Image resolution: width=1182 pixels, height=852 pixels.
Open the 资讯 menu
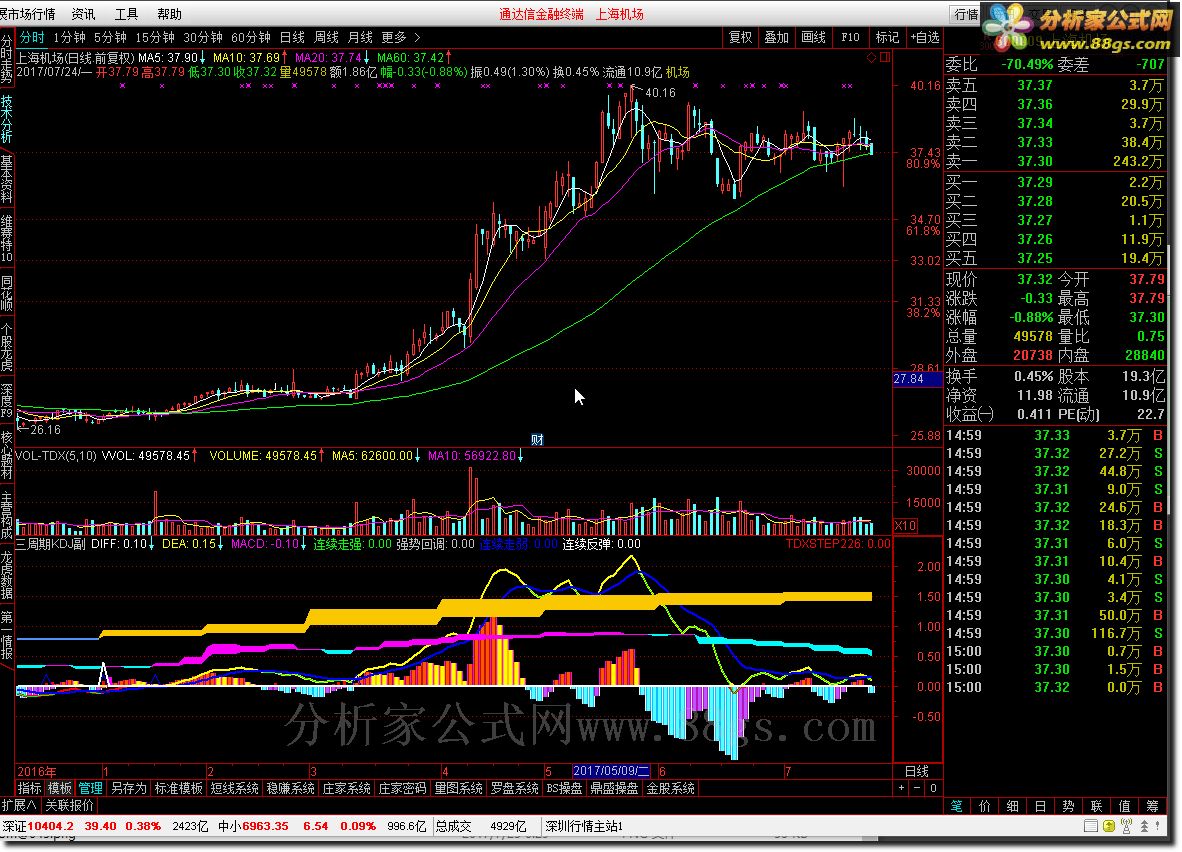(83, 14)
